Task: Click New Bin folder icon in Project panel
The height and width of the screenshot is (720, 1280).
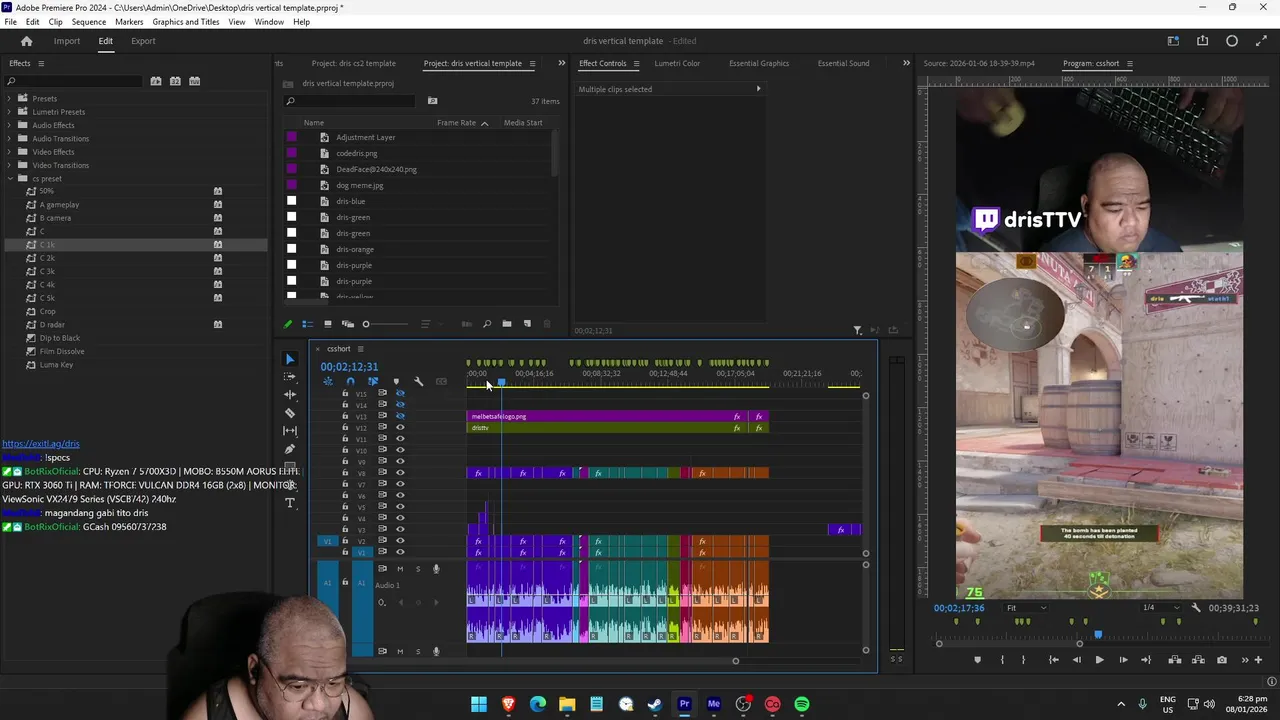Action: (507, 324)
